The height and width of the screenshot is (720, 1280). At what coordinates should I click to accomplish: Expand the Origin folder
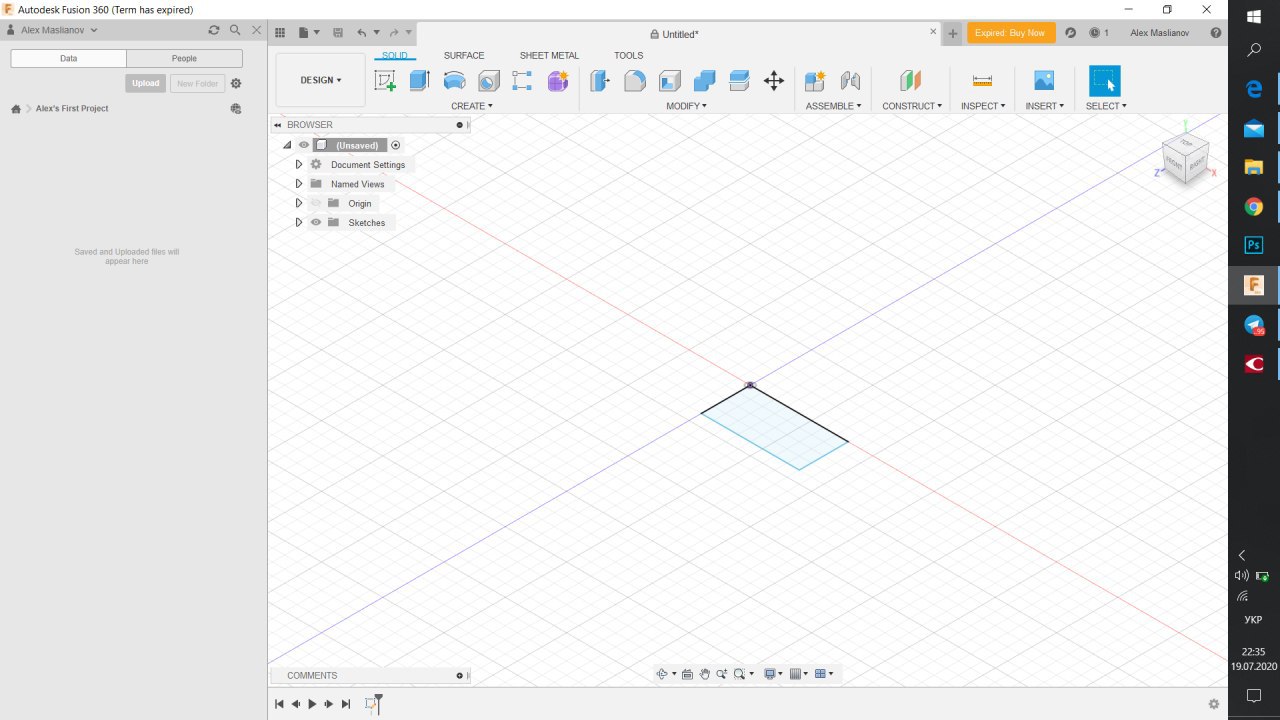298,203
